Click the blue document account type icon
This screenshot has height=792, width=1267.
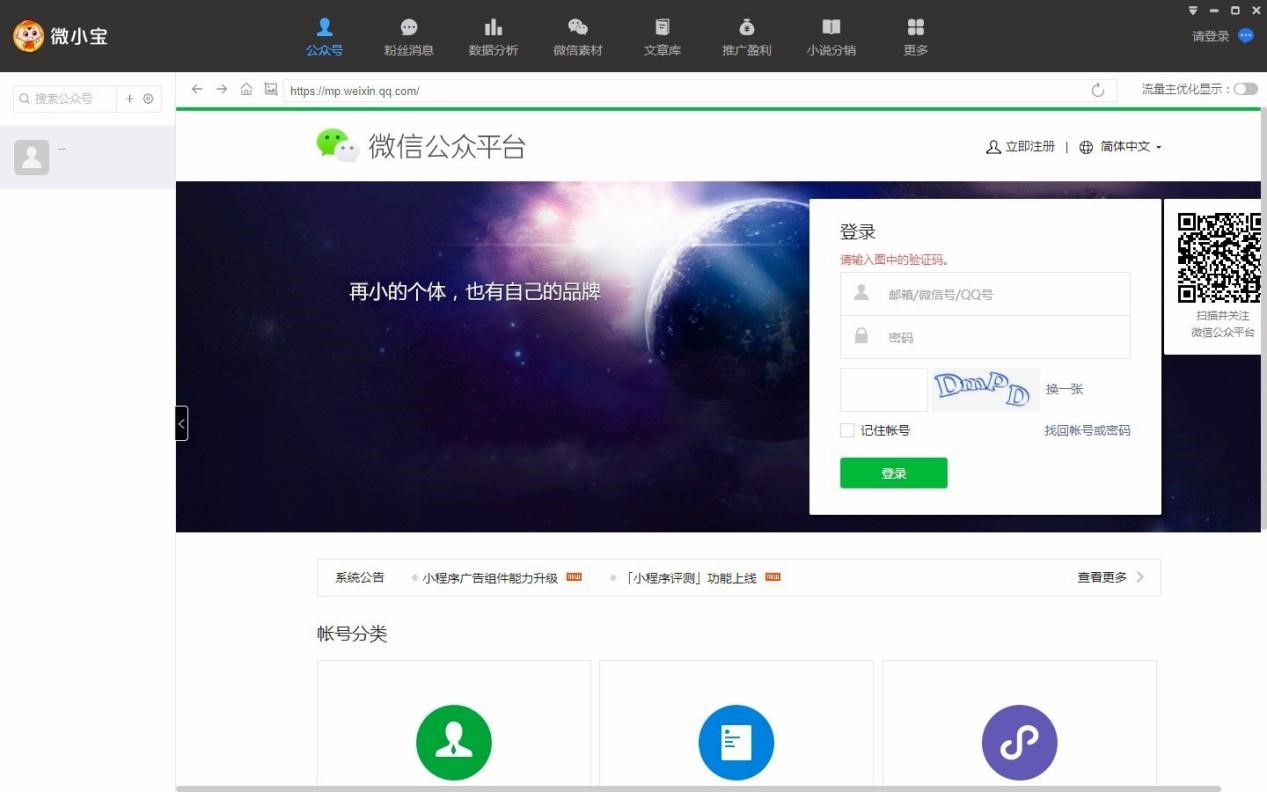[736, 743]
